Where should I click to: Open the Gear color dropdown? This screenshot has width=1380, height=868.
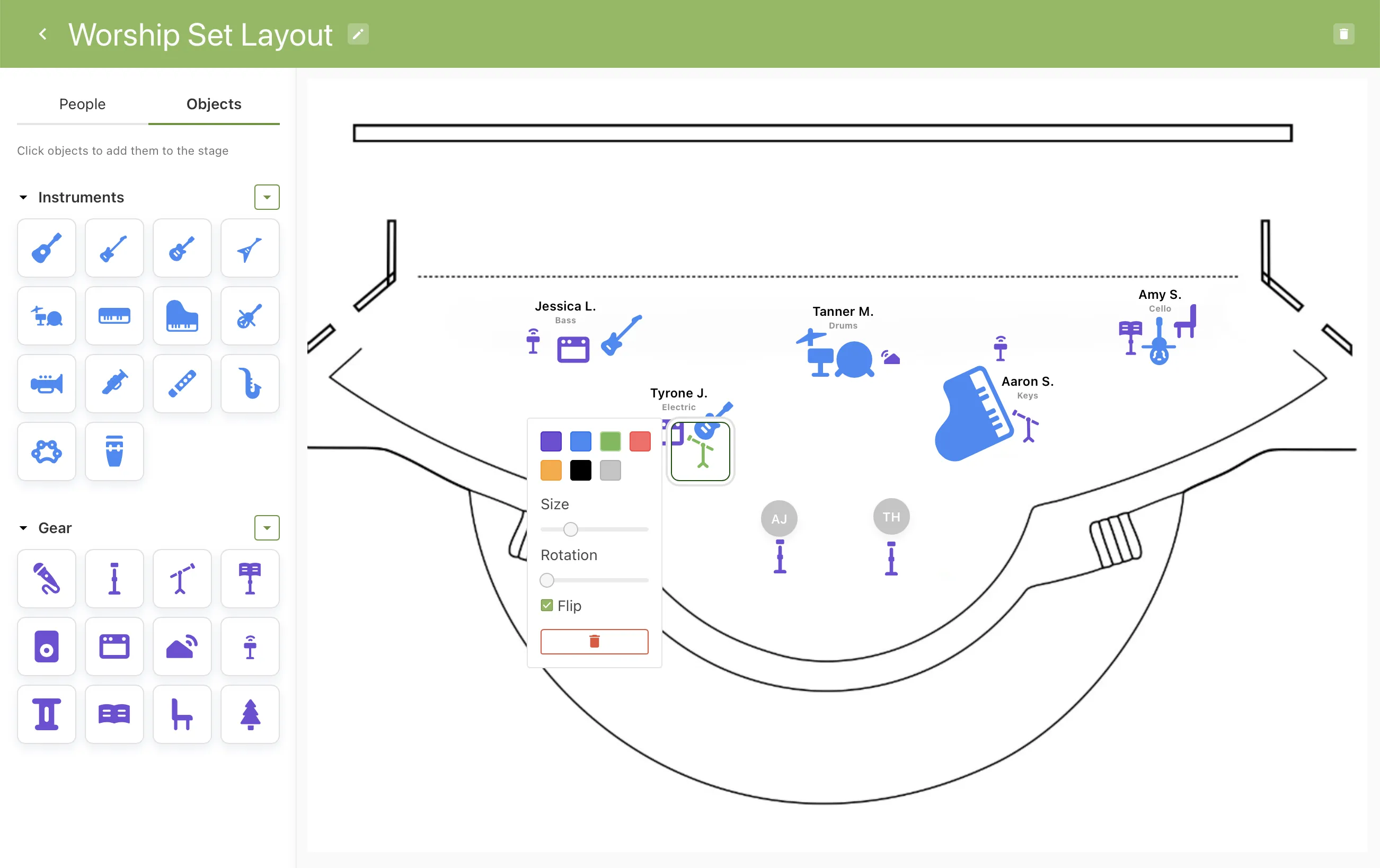point(267,528)
